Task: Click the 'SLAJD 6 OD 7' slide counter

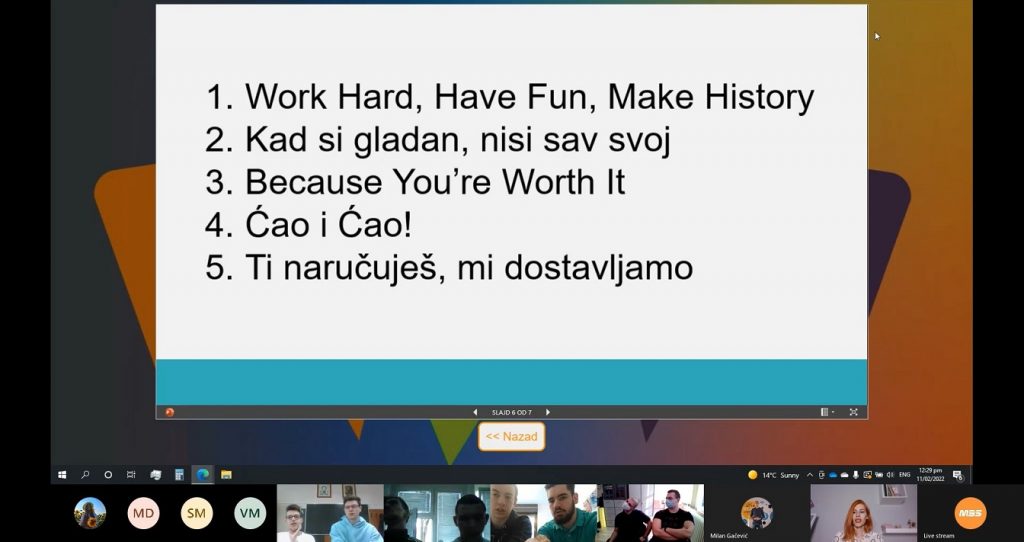Action: coord(511,413)
